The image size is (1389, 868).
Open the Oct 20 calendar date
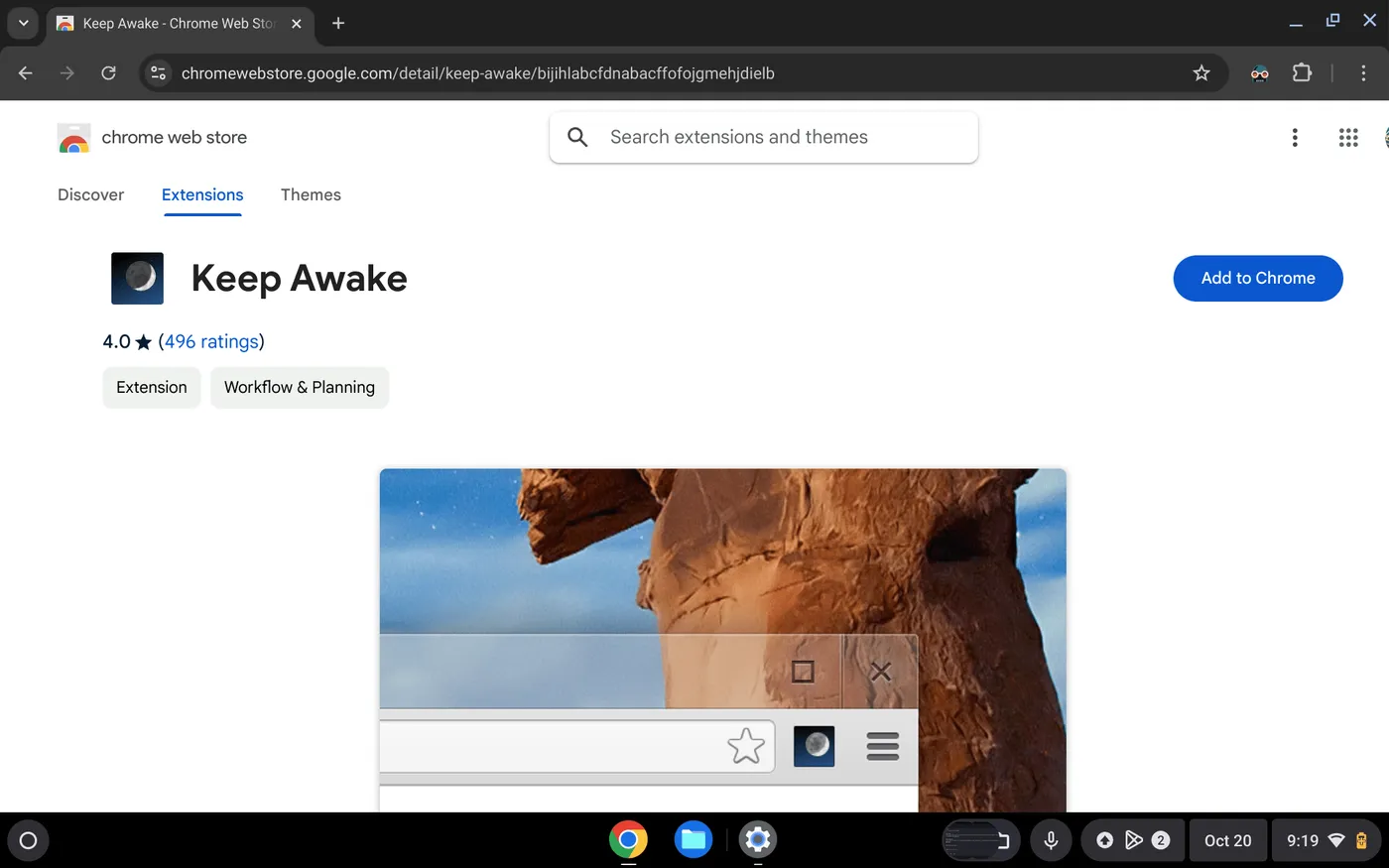[1228, 840]
